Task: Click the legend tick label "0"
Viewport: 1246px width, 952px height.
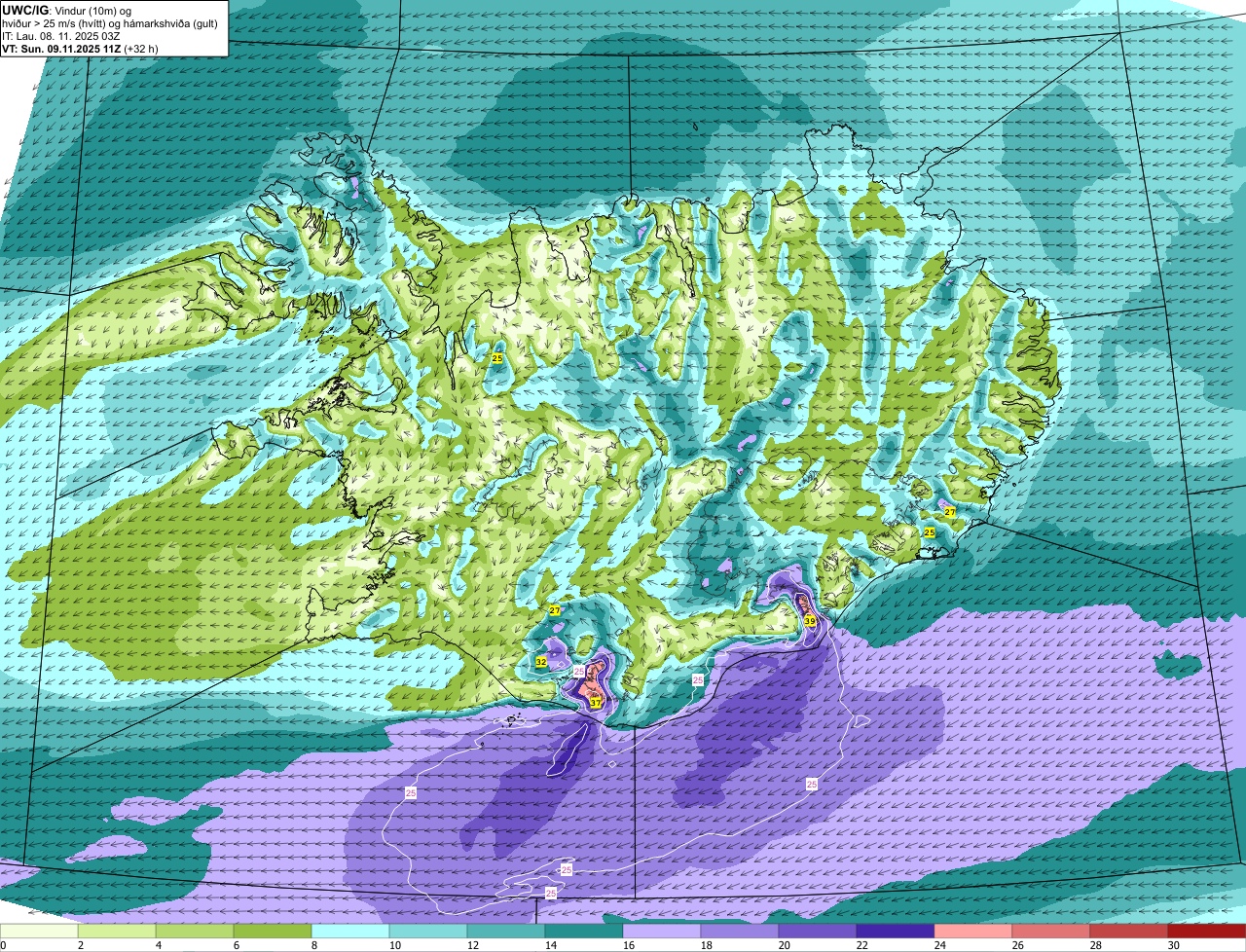Action: 3,945
